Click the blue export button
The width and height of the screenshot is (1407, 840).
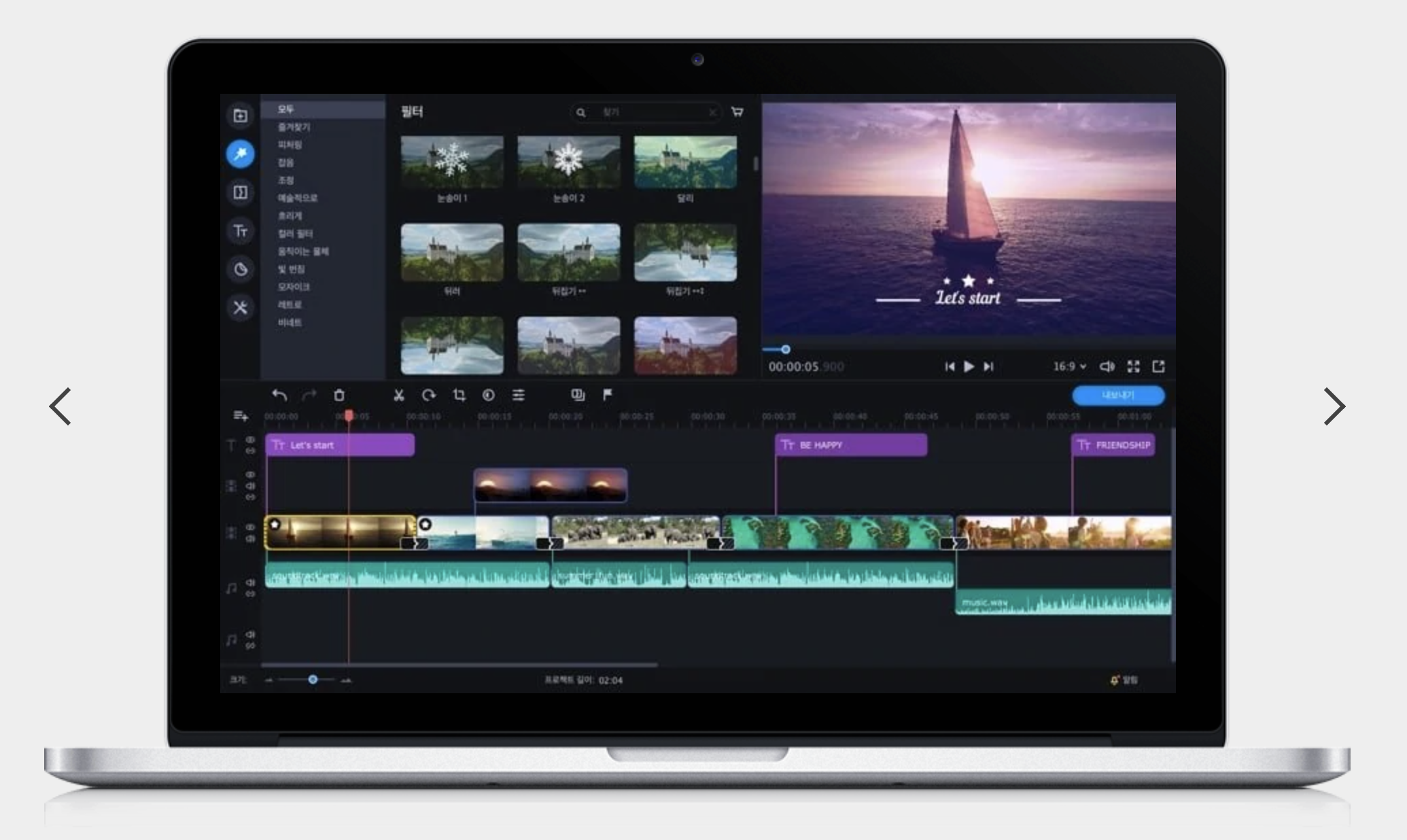point(1117,395)
